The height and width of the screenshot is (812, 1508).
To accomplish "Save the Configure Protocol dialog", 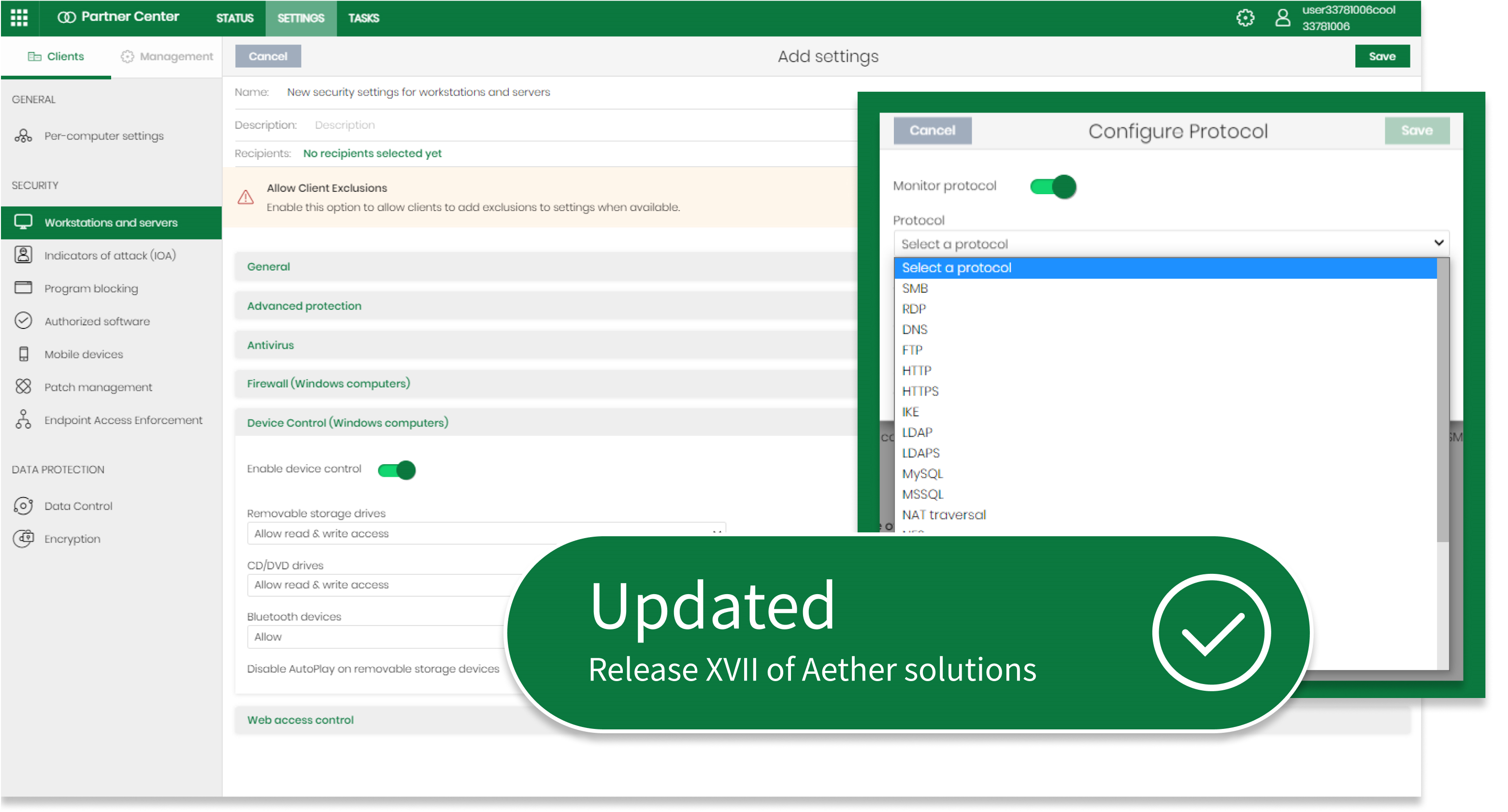I will 1417,130.
